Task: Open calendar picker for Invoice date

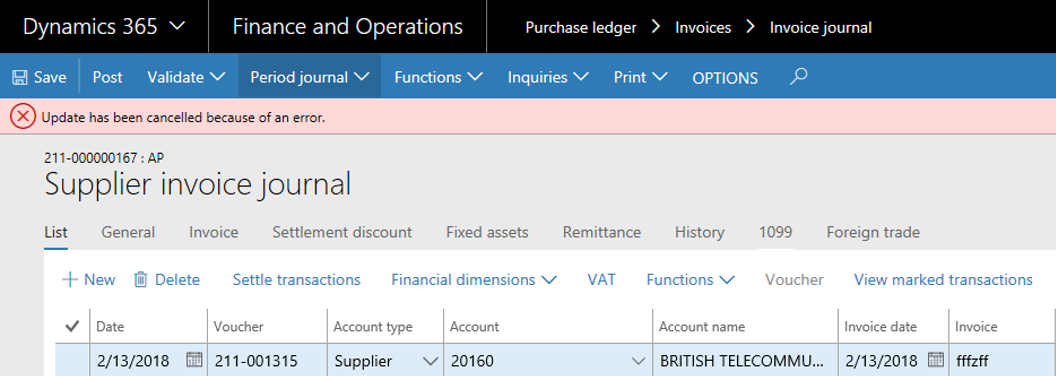Action: (935, 359)
